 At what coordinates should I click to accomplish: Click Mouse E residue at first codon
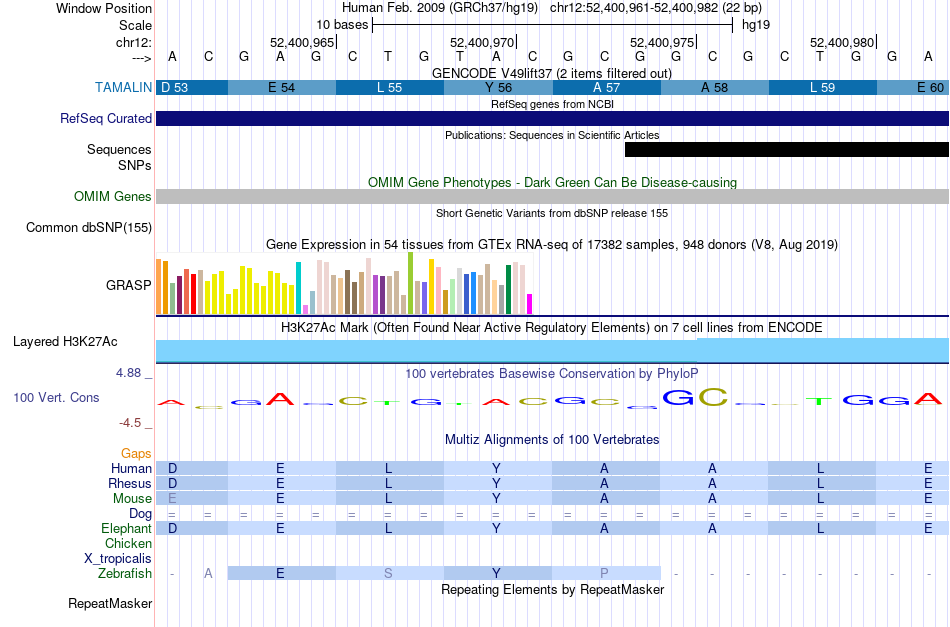click(x=172, y=499)
